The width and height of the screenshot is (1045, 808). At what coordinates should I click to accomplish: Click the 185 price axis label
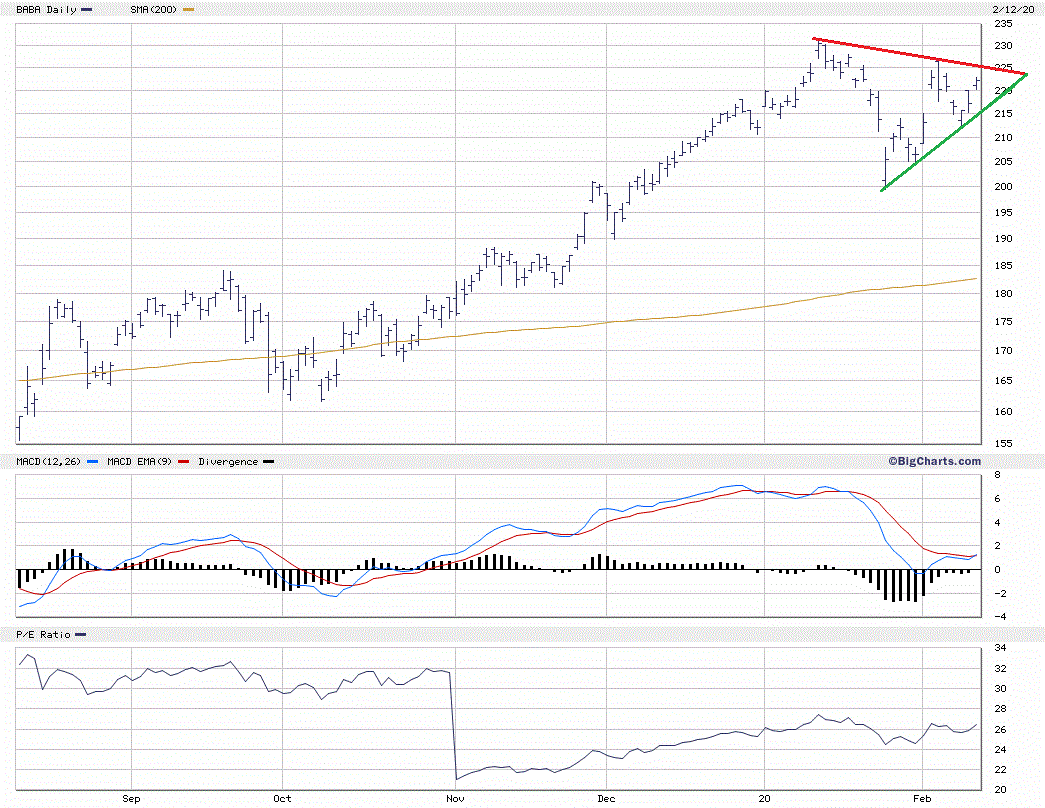pyautogui.click(x=1003, y=266)
